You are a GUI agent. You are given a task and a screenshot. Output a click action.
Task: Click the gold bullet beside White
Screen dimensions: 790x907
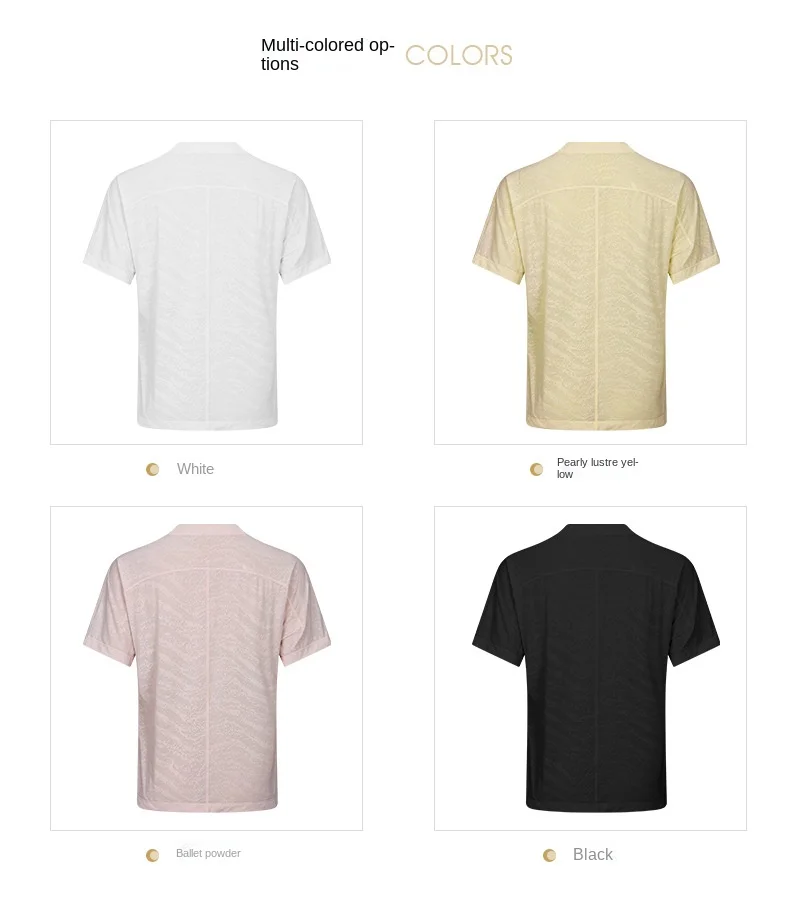pos(153,469)
